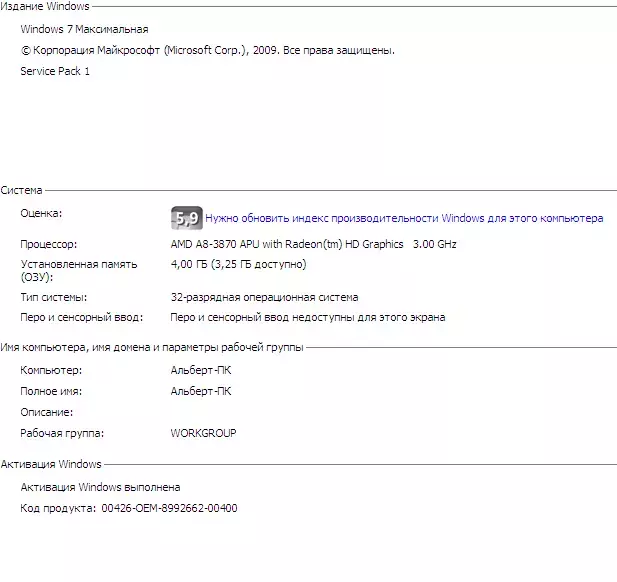Click the 'Процессор:' label
This screenshot has width=617, height=582.
tap(49, 244)
